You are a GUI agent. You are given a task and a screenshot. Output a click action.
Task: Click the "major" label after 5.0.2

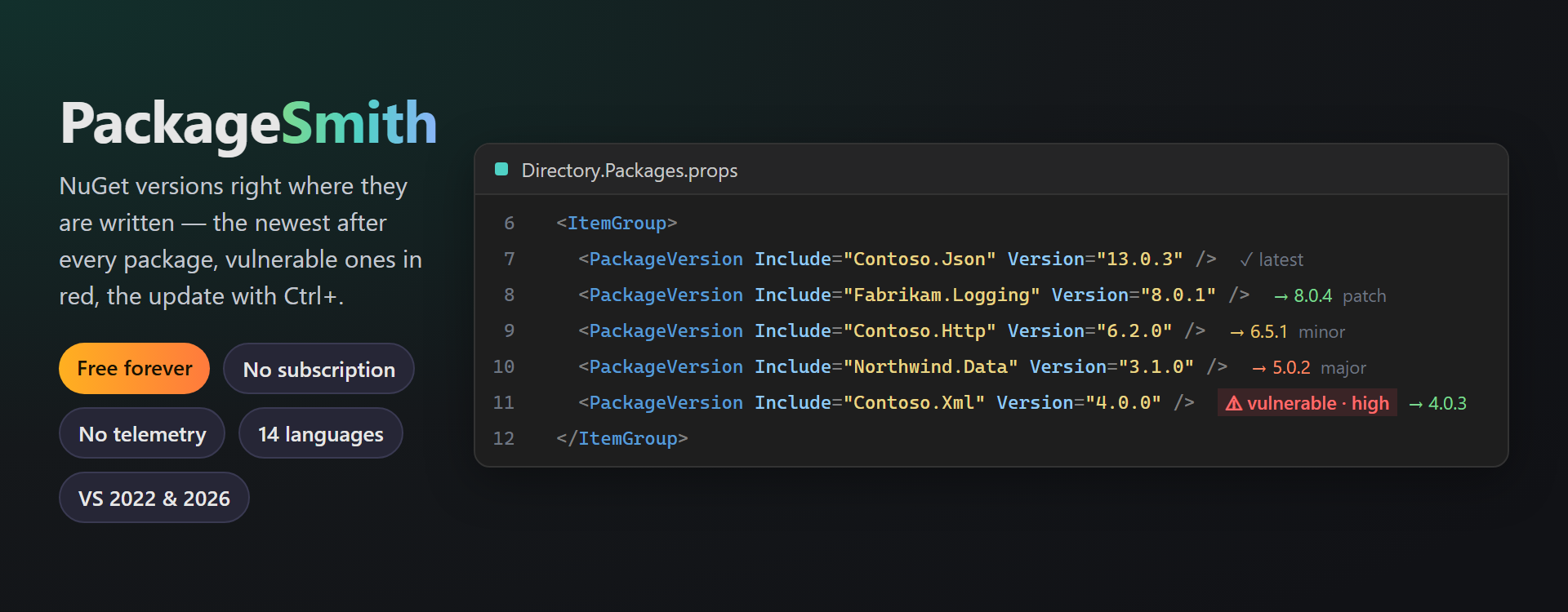[x=1343, y=367]
